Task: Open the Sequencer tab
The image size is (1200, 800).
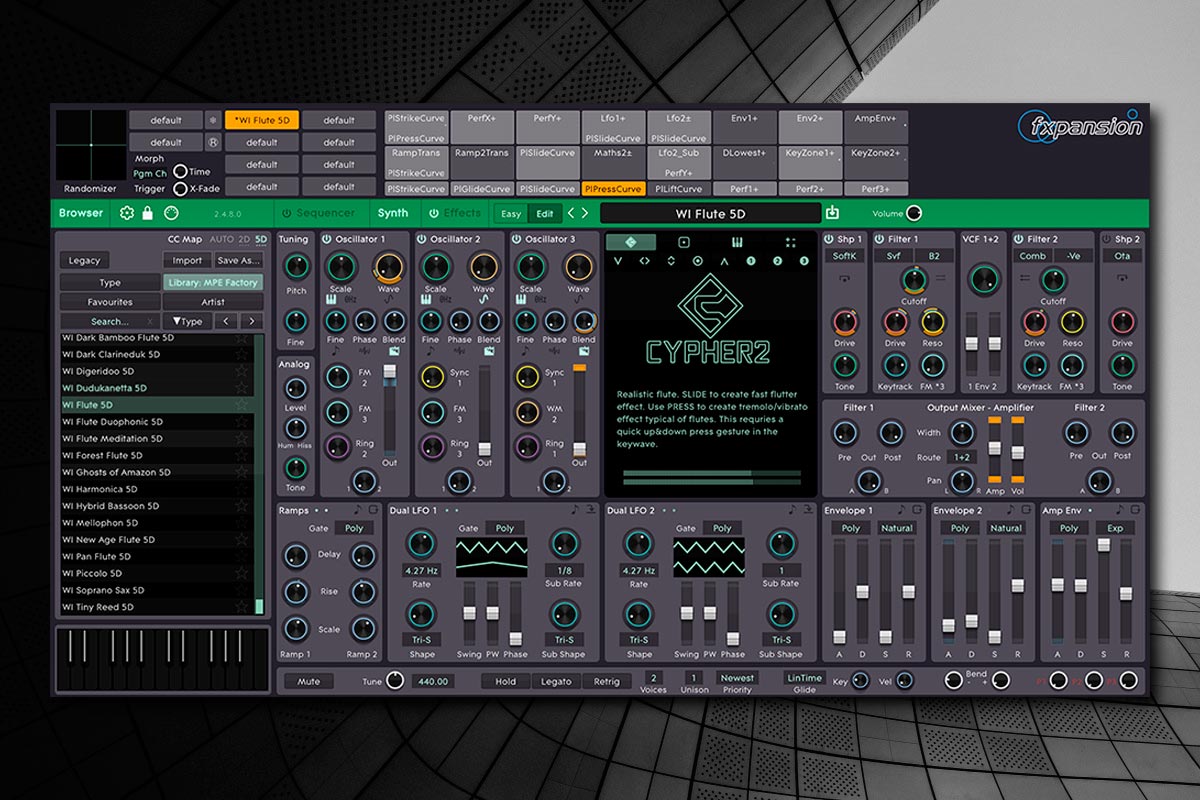Action: tap(326, 213)
